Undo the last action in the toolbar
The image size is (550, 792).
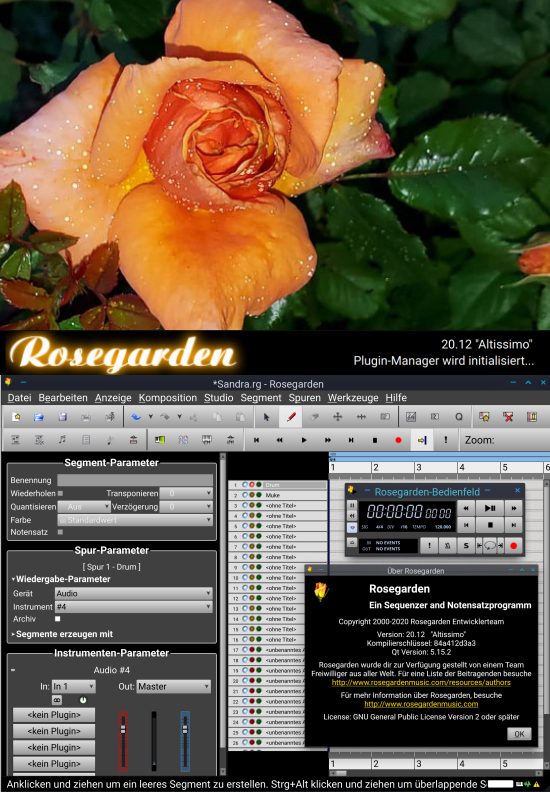coord(136,417)
